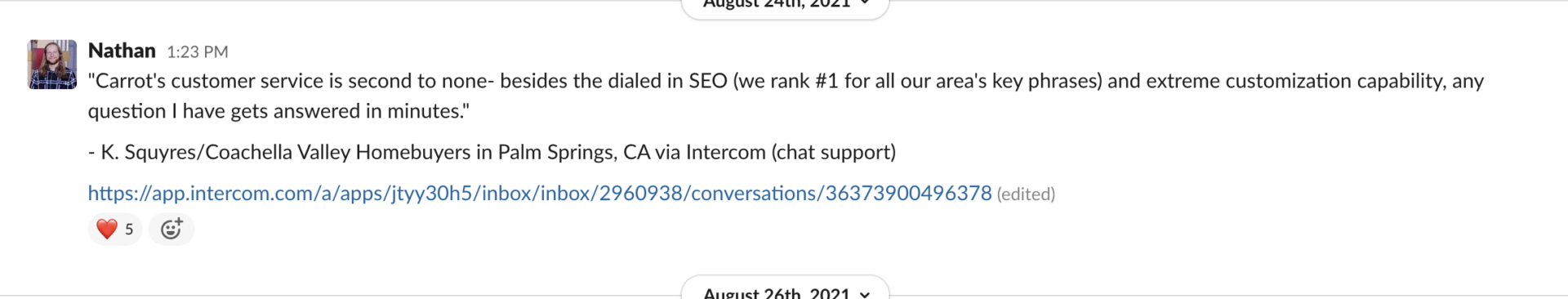Click the Nathan username
This screenshot has height=299, width=1568.
(122, 51)
